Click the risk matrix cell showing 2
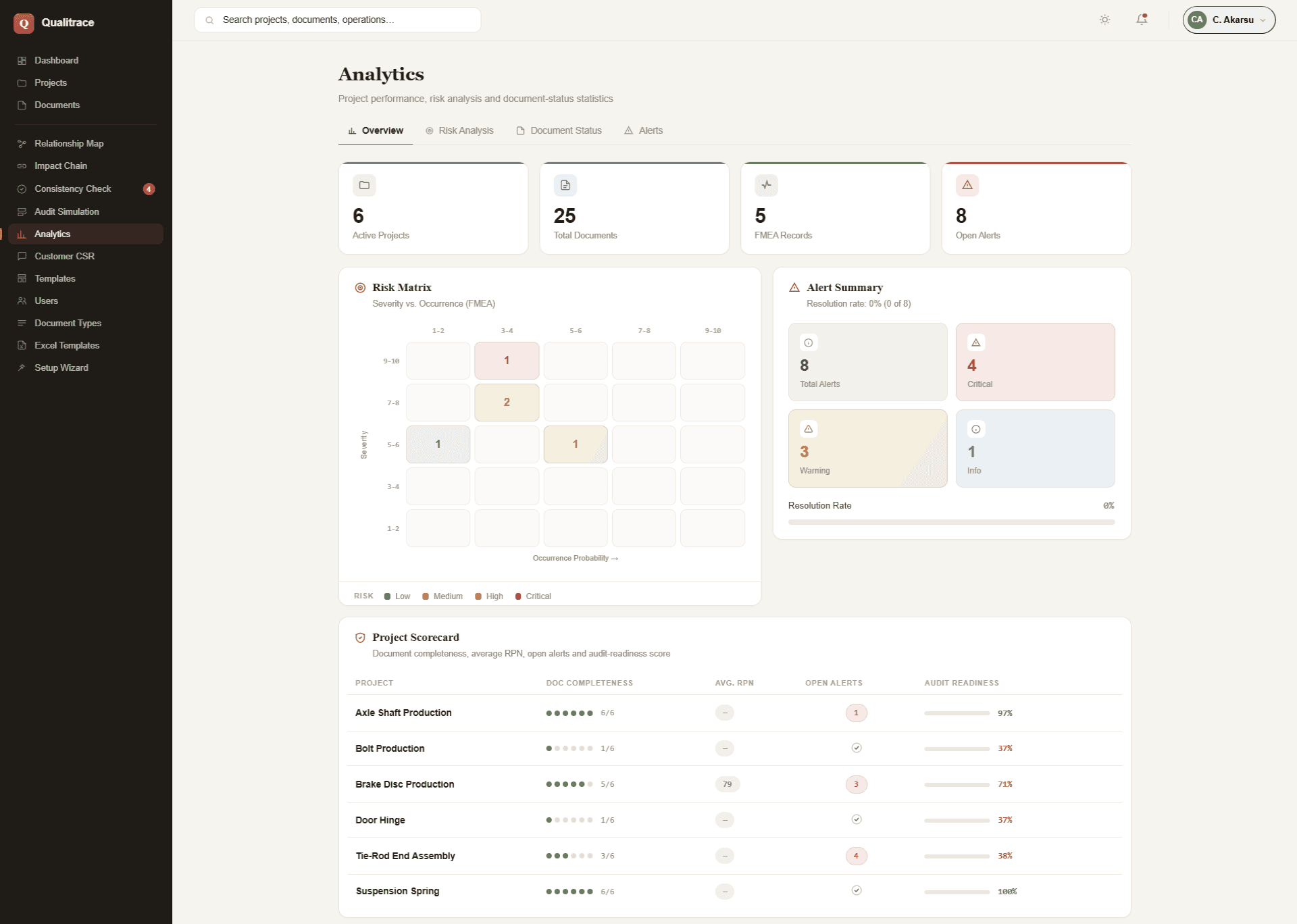1297x924 pixels. click(507, 403)
